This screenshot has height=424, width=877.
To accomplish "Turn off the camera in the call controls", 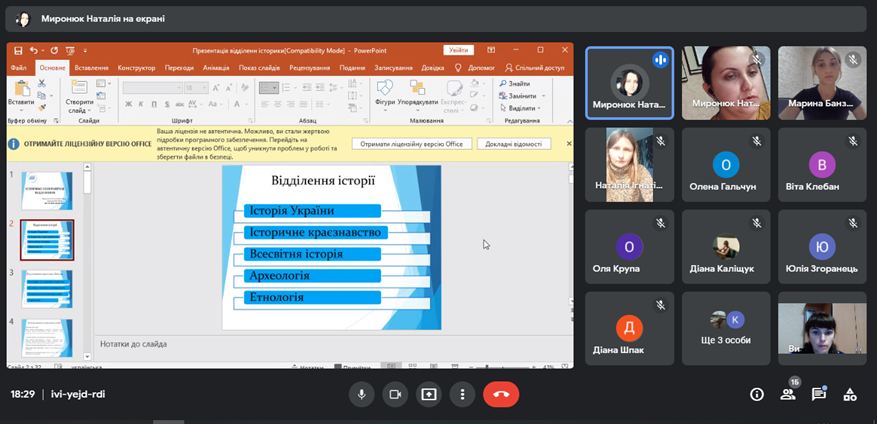I will click(395, 394).
